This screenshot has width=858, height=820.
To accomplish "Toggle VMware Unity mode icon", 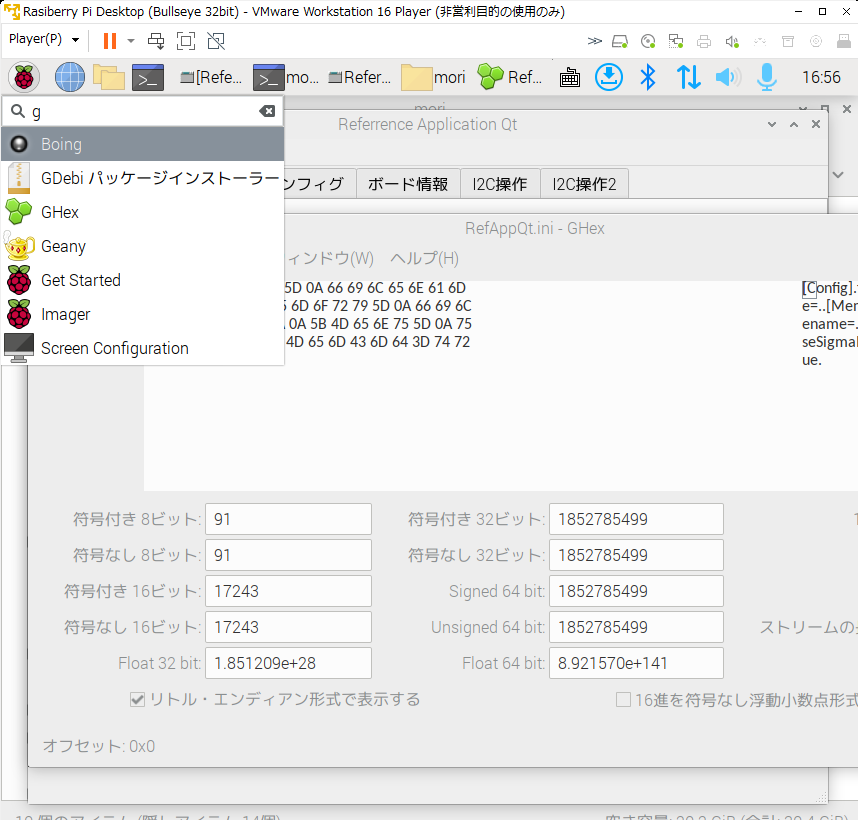I will (216, 40).
